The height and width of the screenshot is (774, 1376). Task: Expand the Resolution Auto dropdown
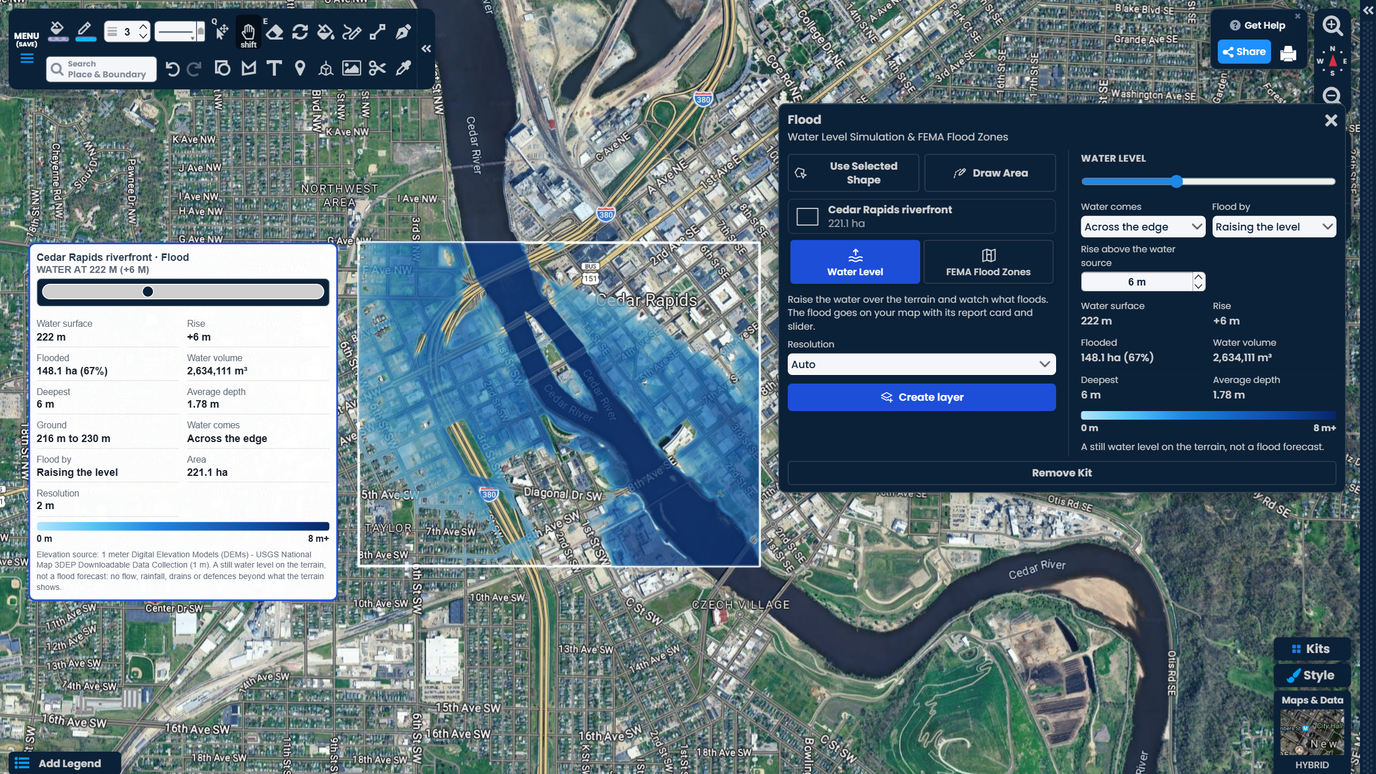(921, 365)
